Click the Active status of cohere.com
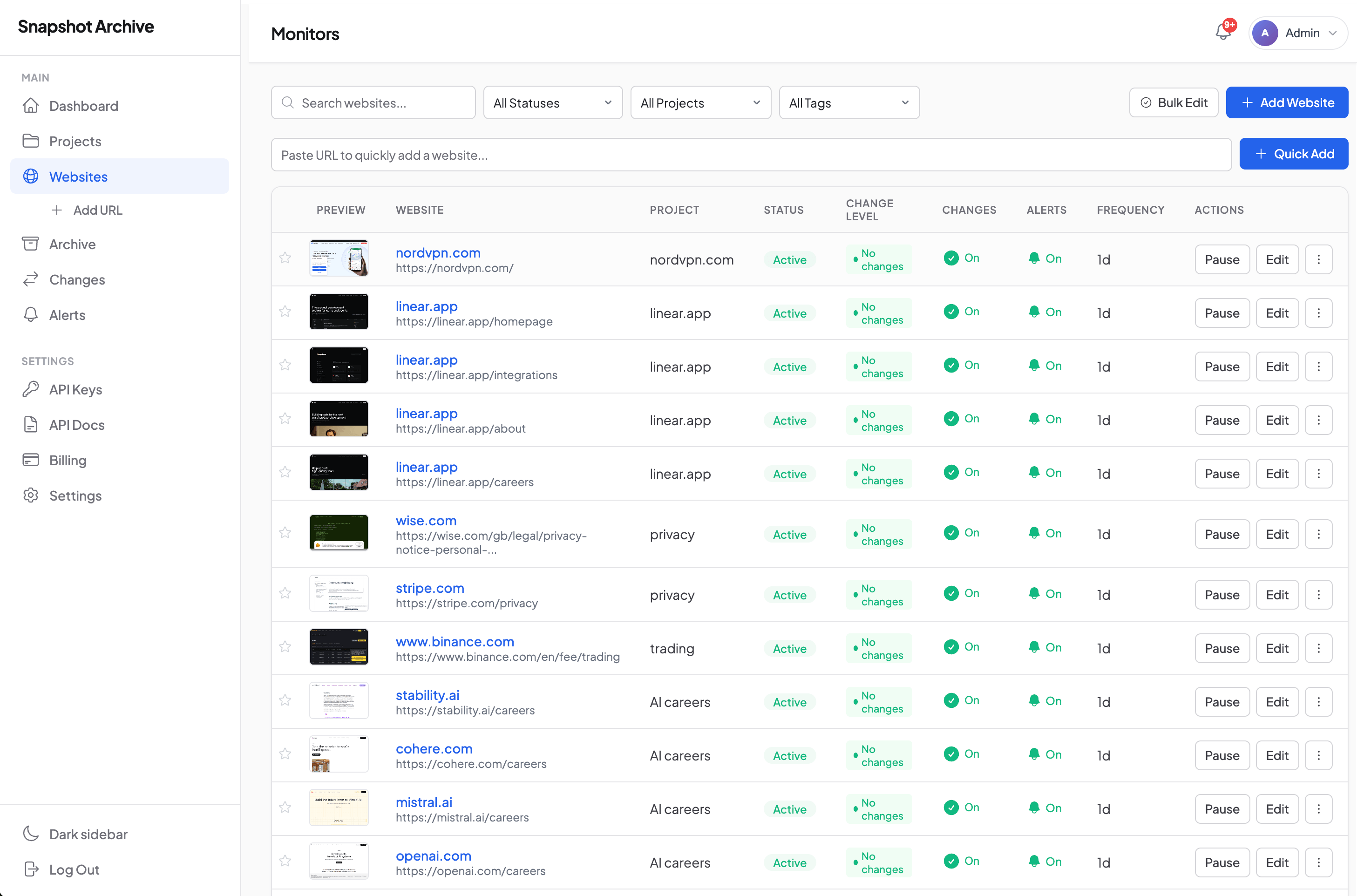 pos(790,755)
